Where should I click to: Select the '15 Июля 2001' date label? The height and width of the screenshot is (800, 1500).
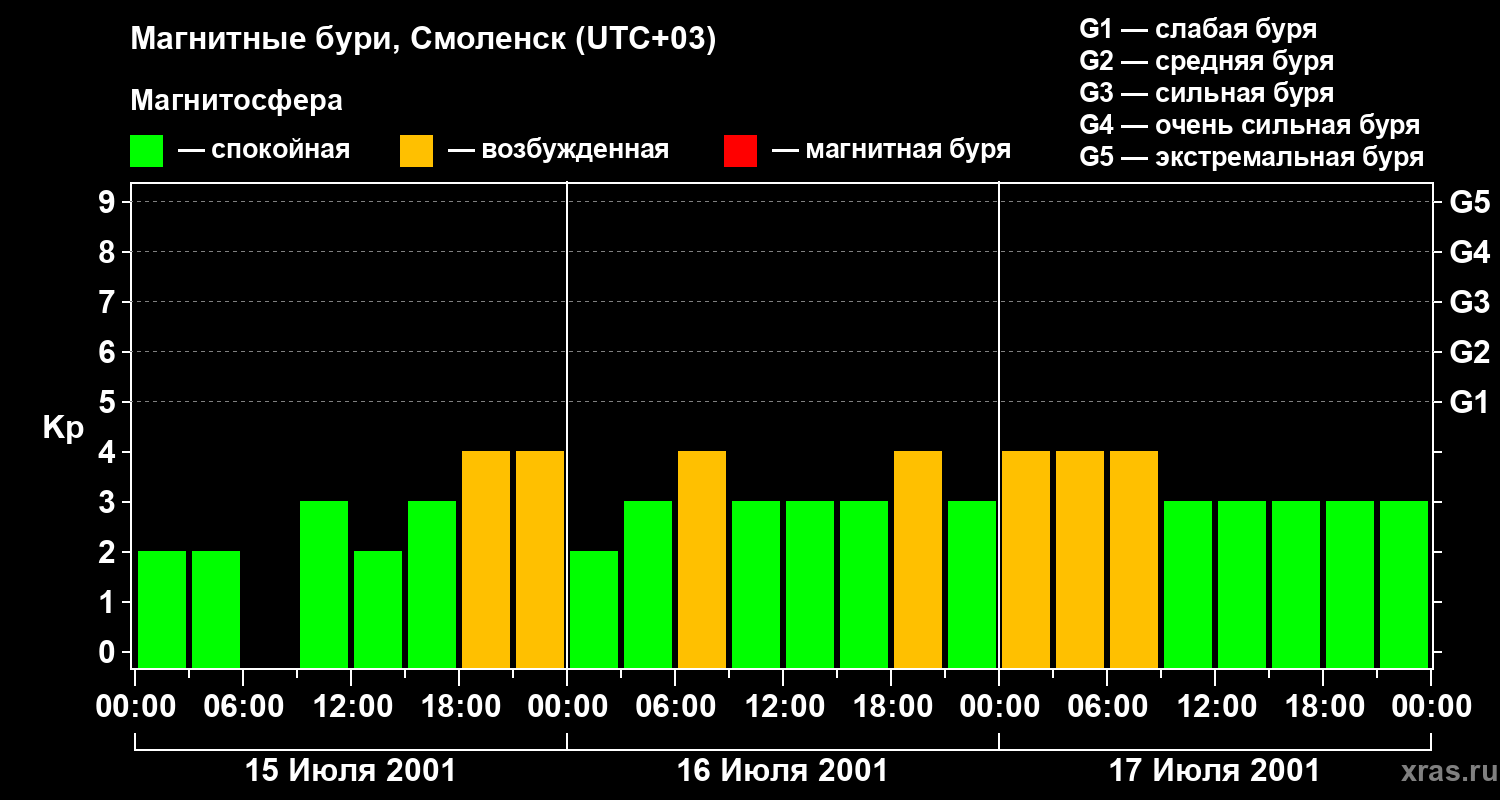coord(350,771)
